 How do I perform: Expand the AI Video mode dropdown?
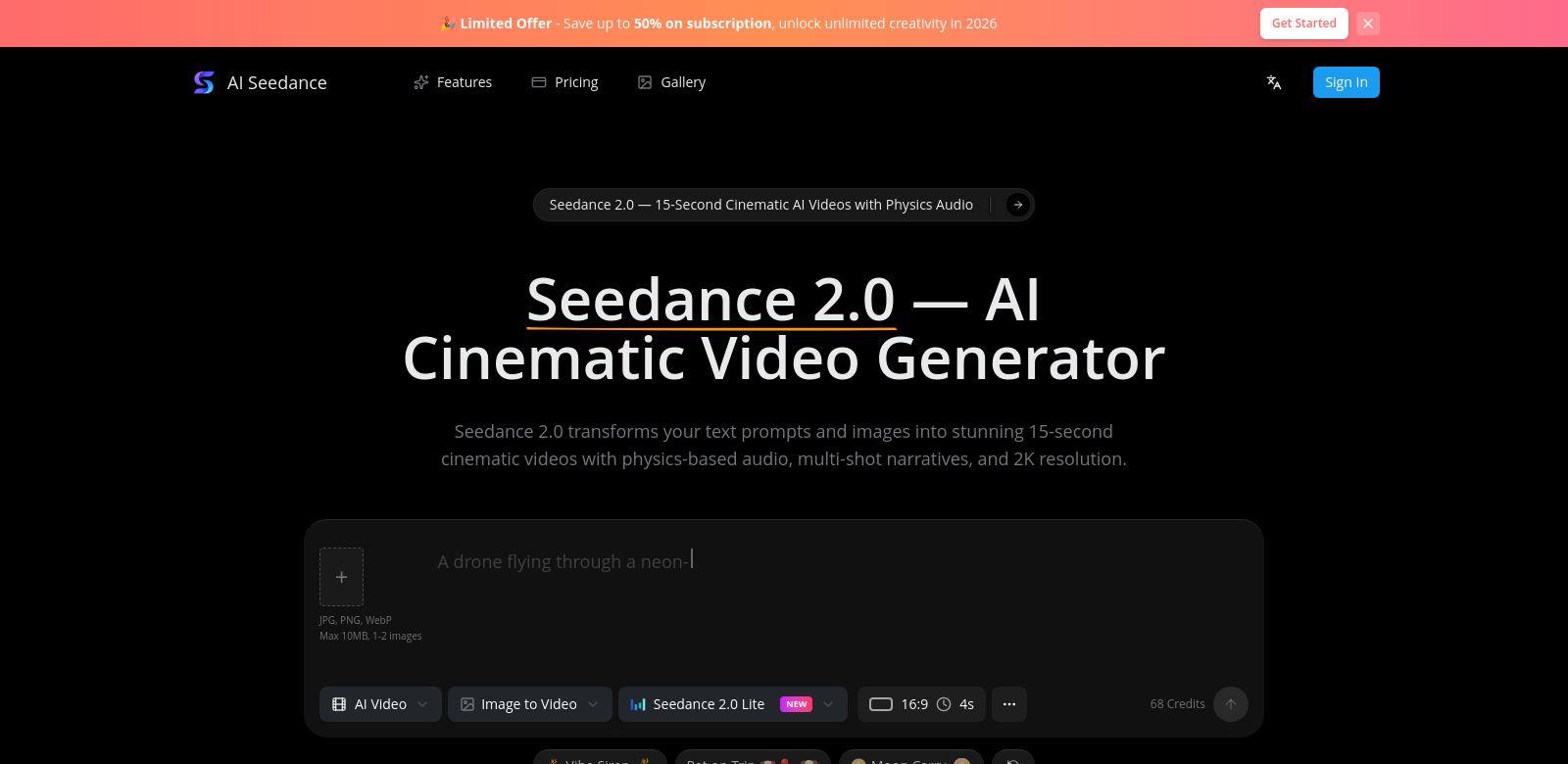click(x=380, y=704)
